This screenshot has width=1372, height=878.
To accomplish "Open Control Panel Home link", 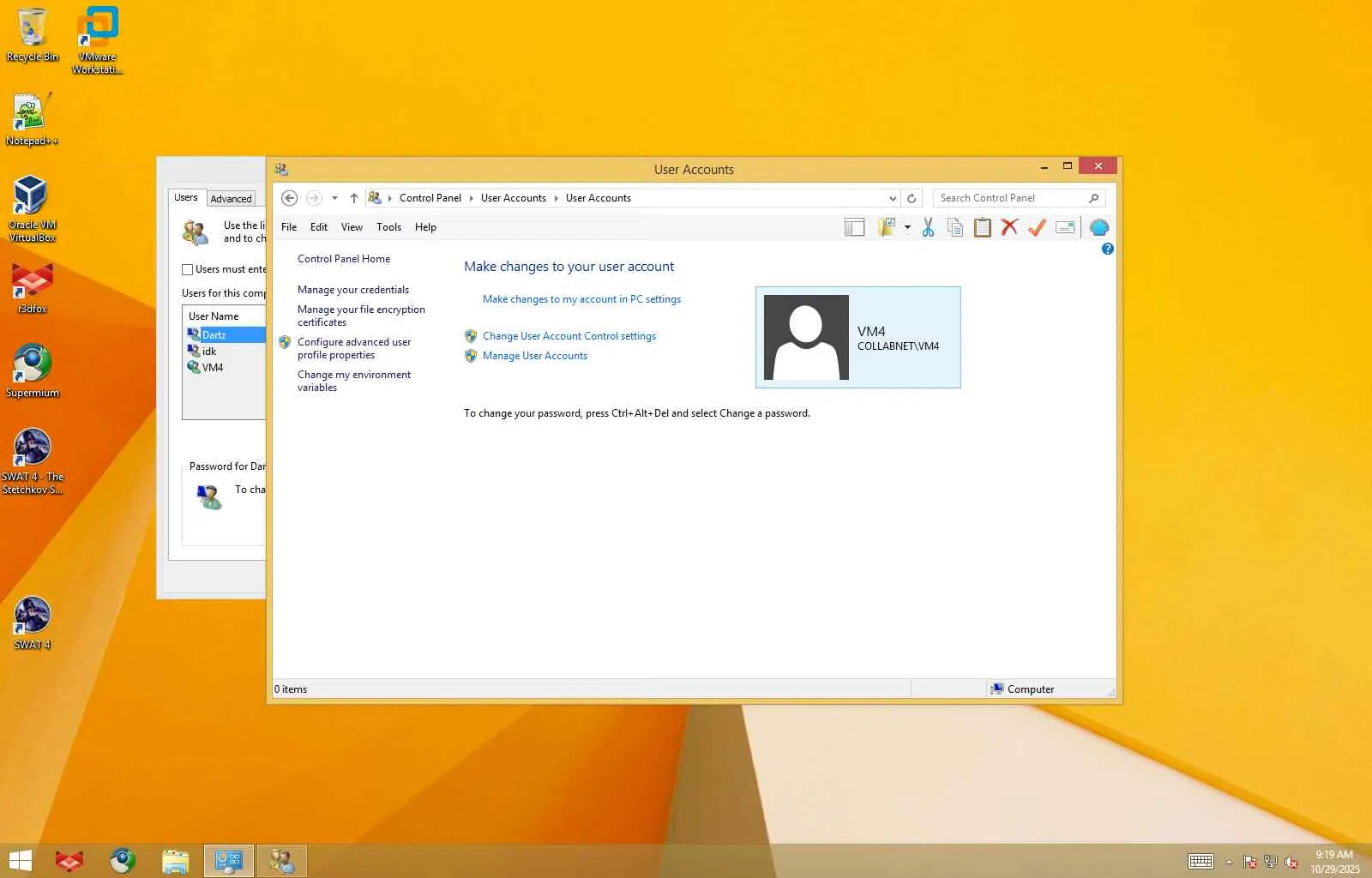I will [344, 259].
